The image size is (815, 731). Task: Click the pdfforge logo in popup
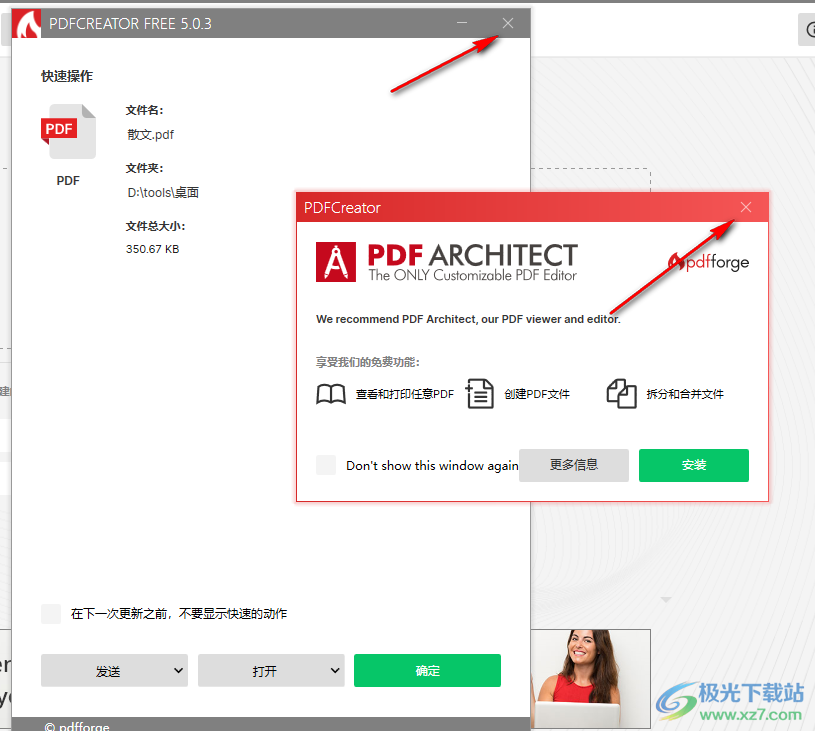coord(709,262)
